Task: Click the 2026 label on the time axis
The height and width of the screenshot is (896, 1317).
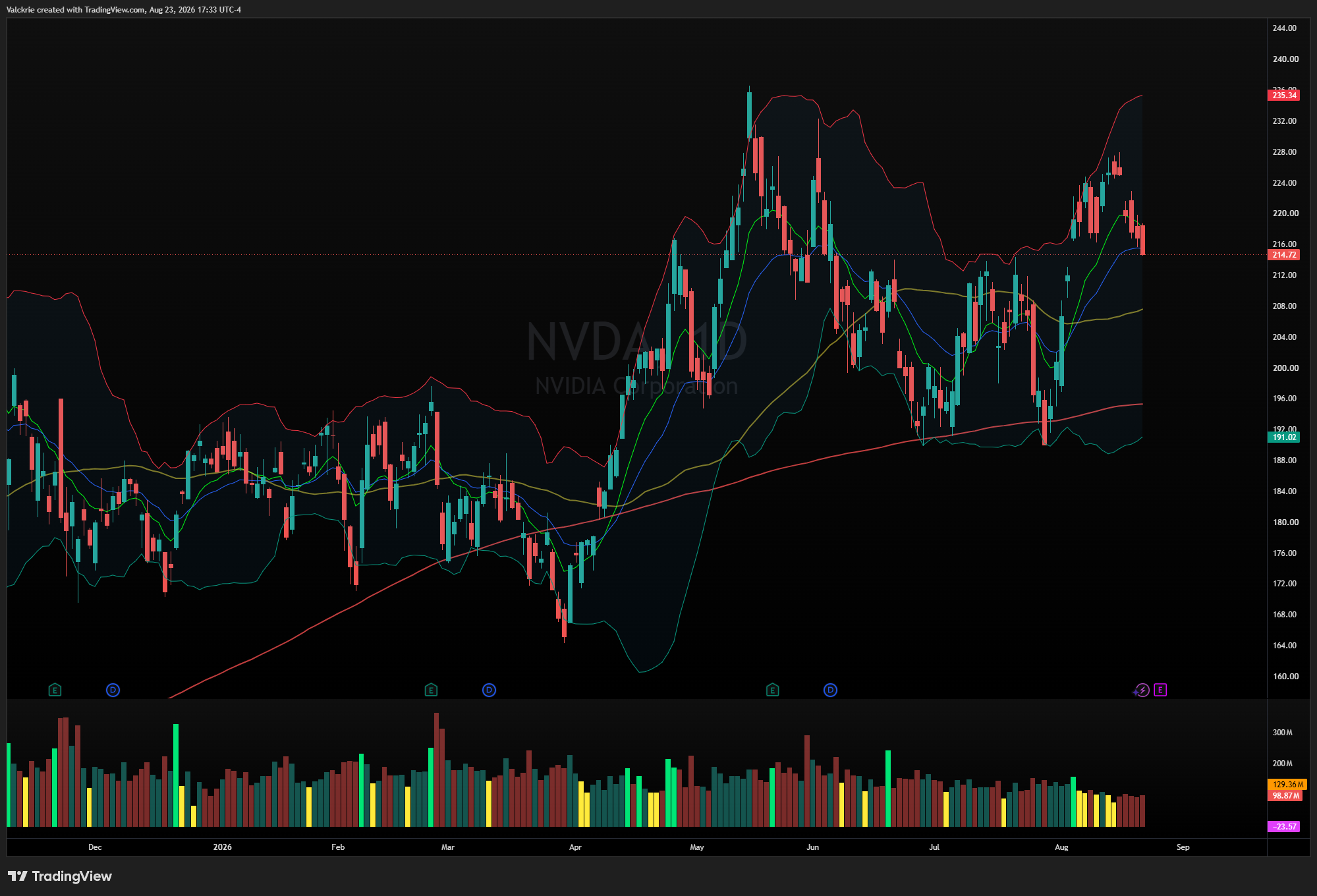Action: click(222, 847)
